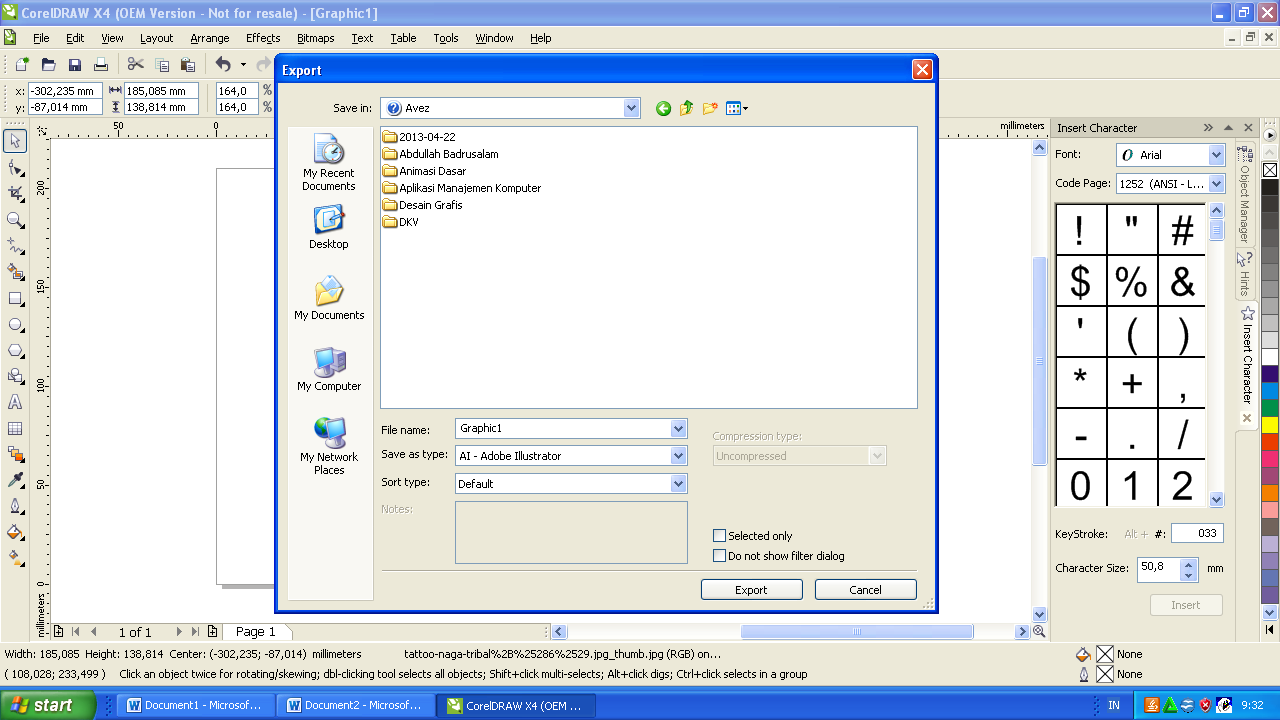
Task: Select the Interactive Blend tool
Action: pos(15,454)
